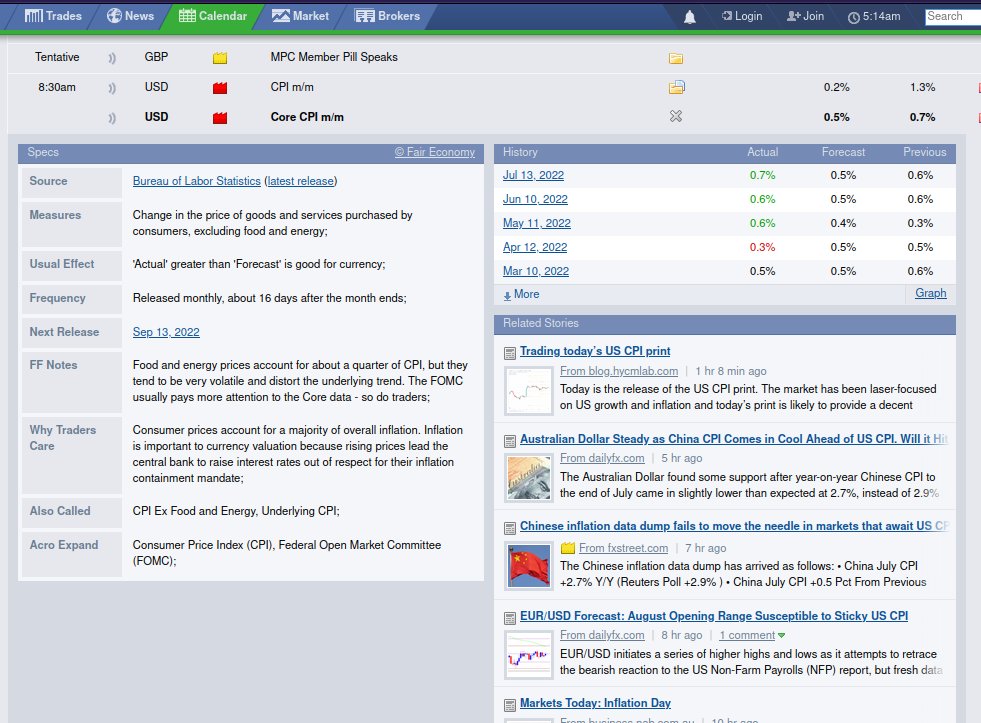Click red impact icon for Core CPI m/m
This screenshot has width=981, height=723.
pos(220,118)
